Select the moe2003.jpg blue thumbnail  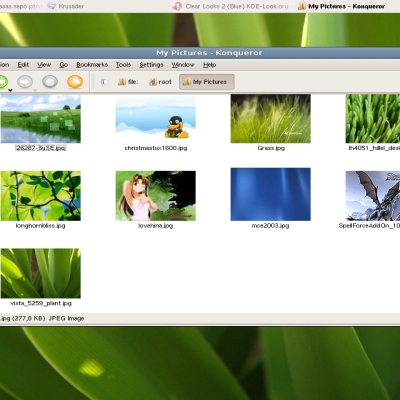point(271,194)
